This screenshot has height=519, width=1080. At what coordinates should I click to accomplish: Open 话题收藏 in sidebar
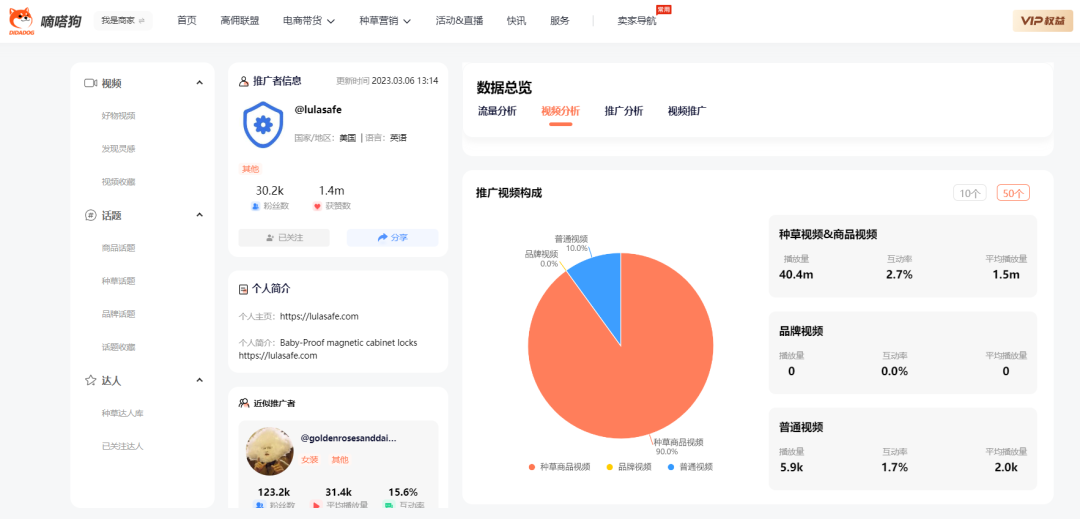click(x=118, y=347)
